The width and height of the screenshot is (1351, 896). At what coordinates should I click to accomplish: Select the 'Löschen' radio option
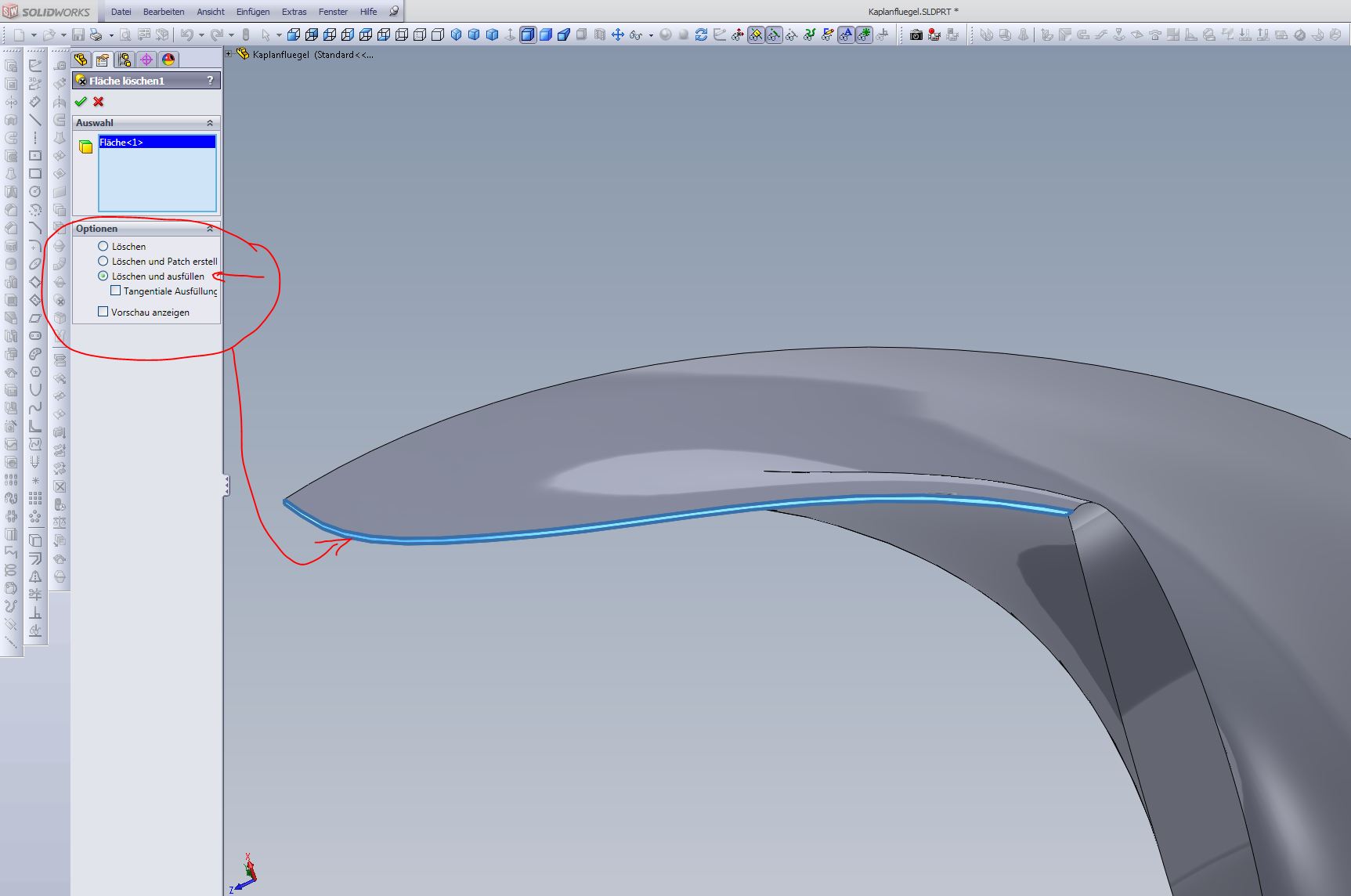click(103, 246)
